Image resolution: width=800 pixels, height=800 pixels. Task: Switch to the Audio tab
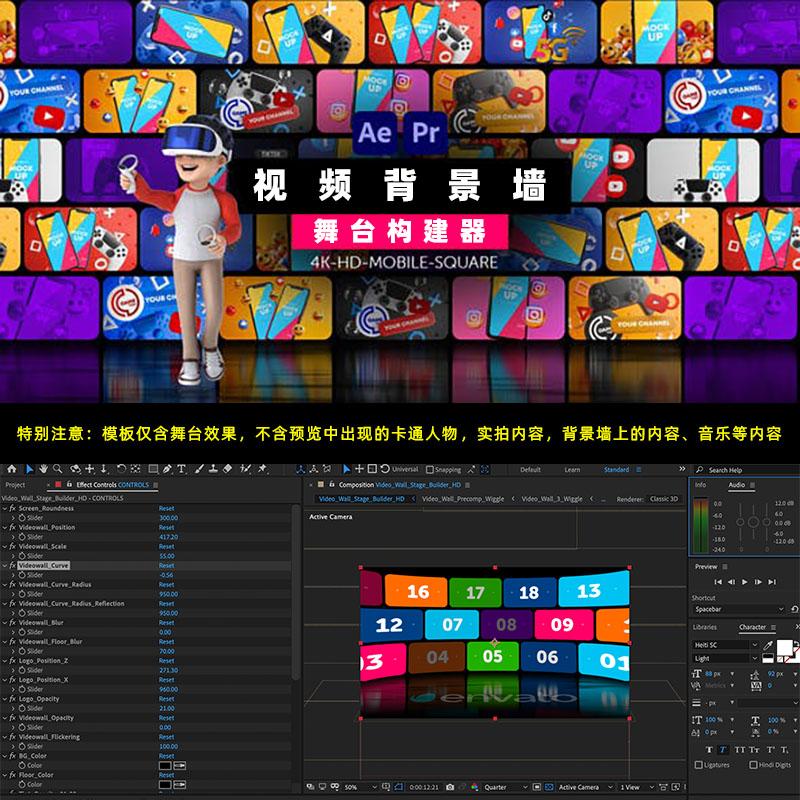click(x=738, y=485)
